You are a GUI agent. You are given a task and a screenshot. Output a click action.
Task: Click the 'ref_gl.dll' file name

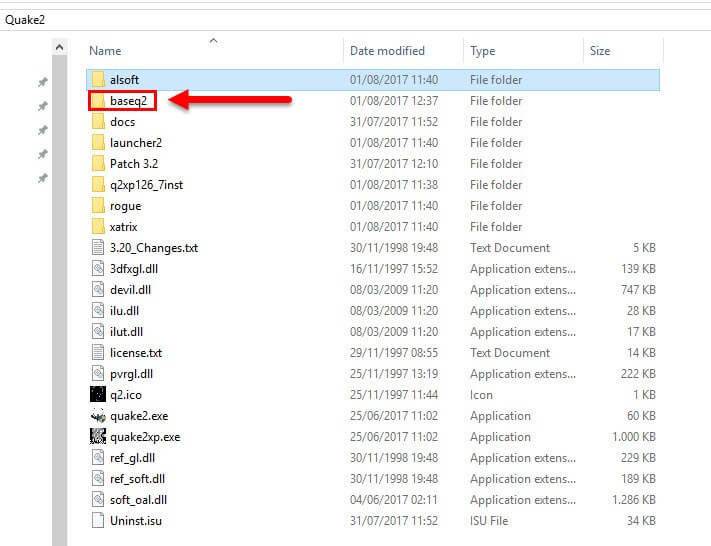(x=132, y=458)
